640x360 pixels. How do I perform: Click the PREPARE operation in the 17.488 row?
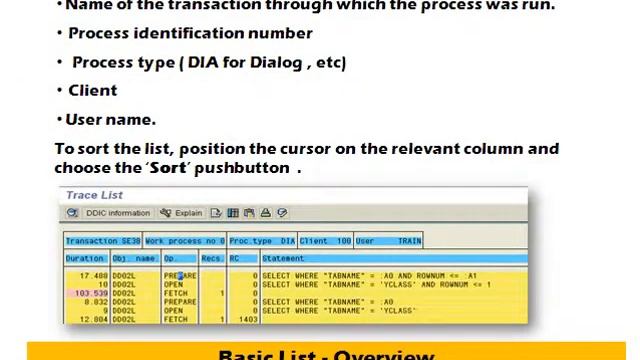pos(180,276)
